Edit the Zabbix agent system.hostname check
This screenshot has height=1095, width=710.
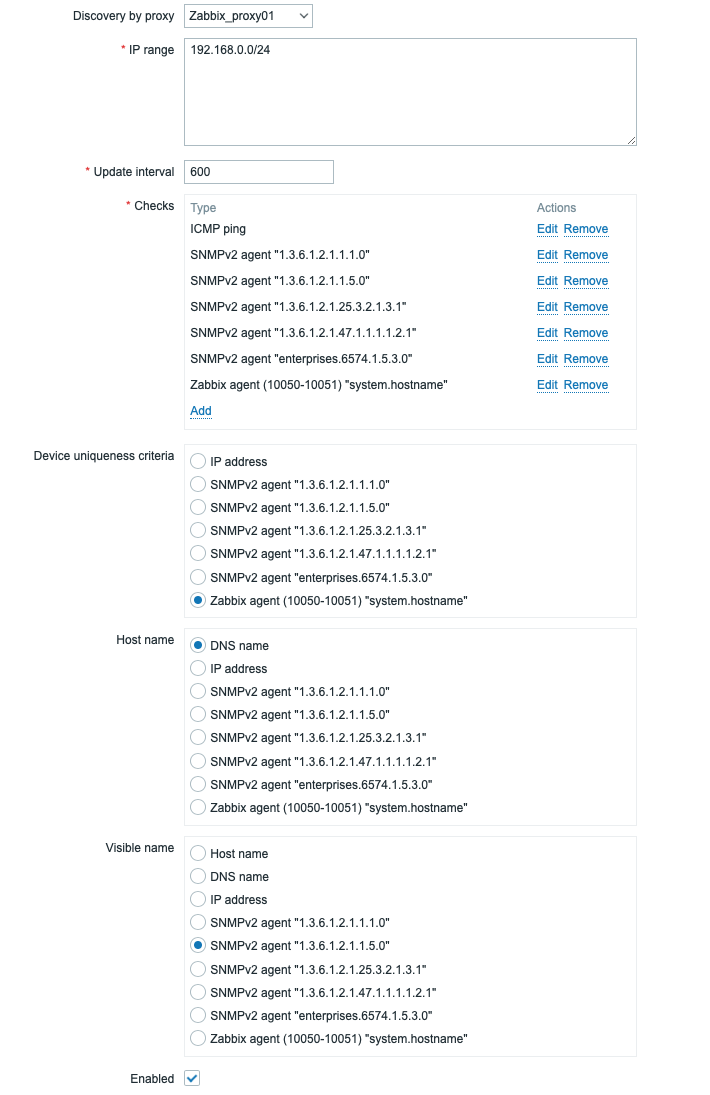546,385
